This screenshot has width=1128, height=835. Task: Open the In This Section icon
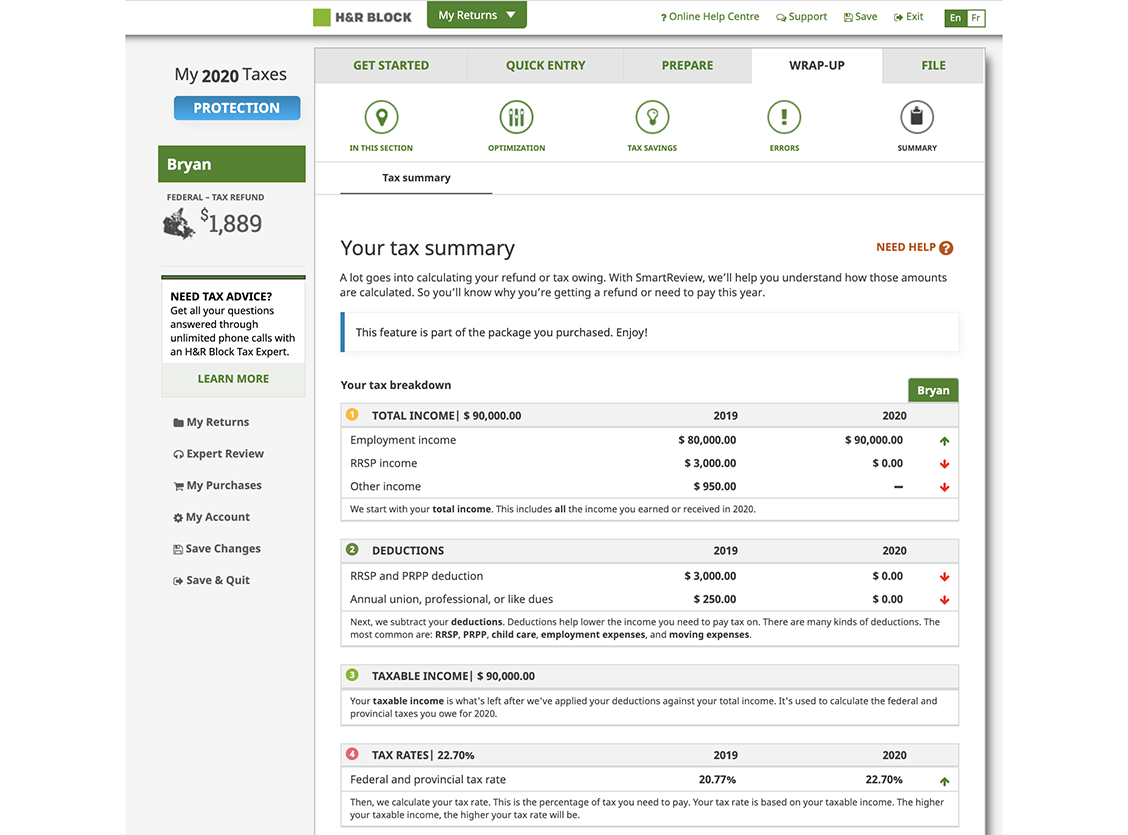[x=381, y=117]
